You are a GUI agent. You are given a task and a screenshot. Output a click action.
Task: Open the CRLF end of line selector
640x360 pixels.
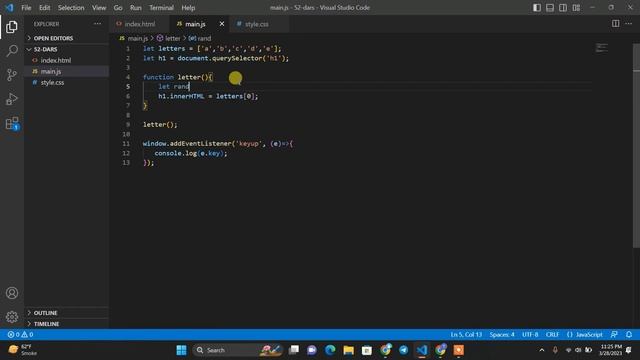pos(552,334)
